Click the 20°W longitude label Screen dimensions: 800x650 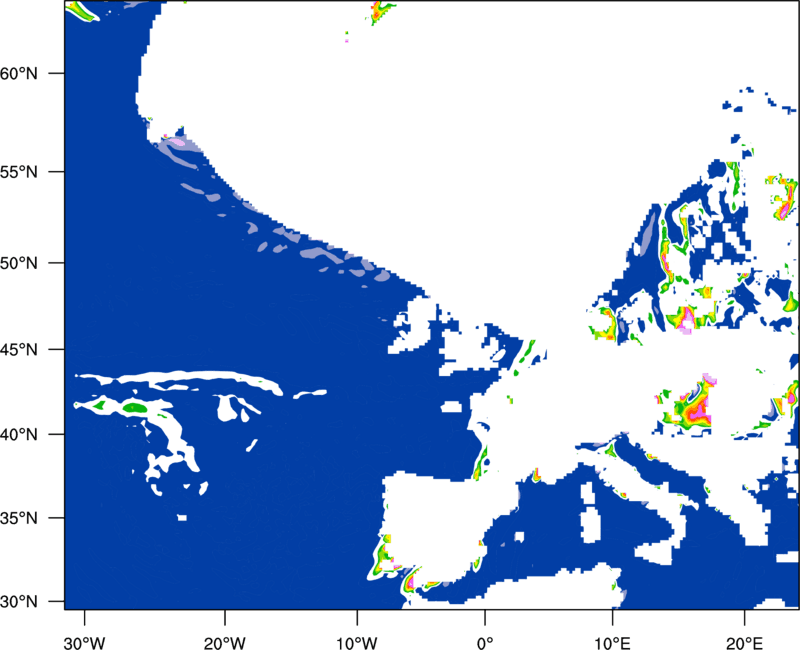click(225, 643)
